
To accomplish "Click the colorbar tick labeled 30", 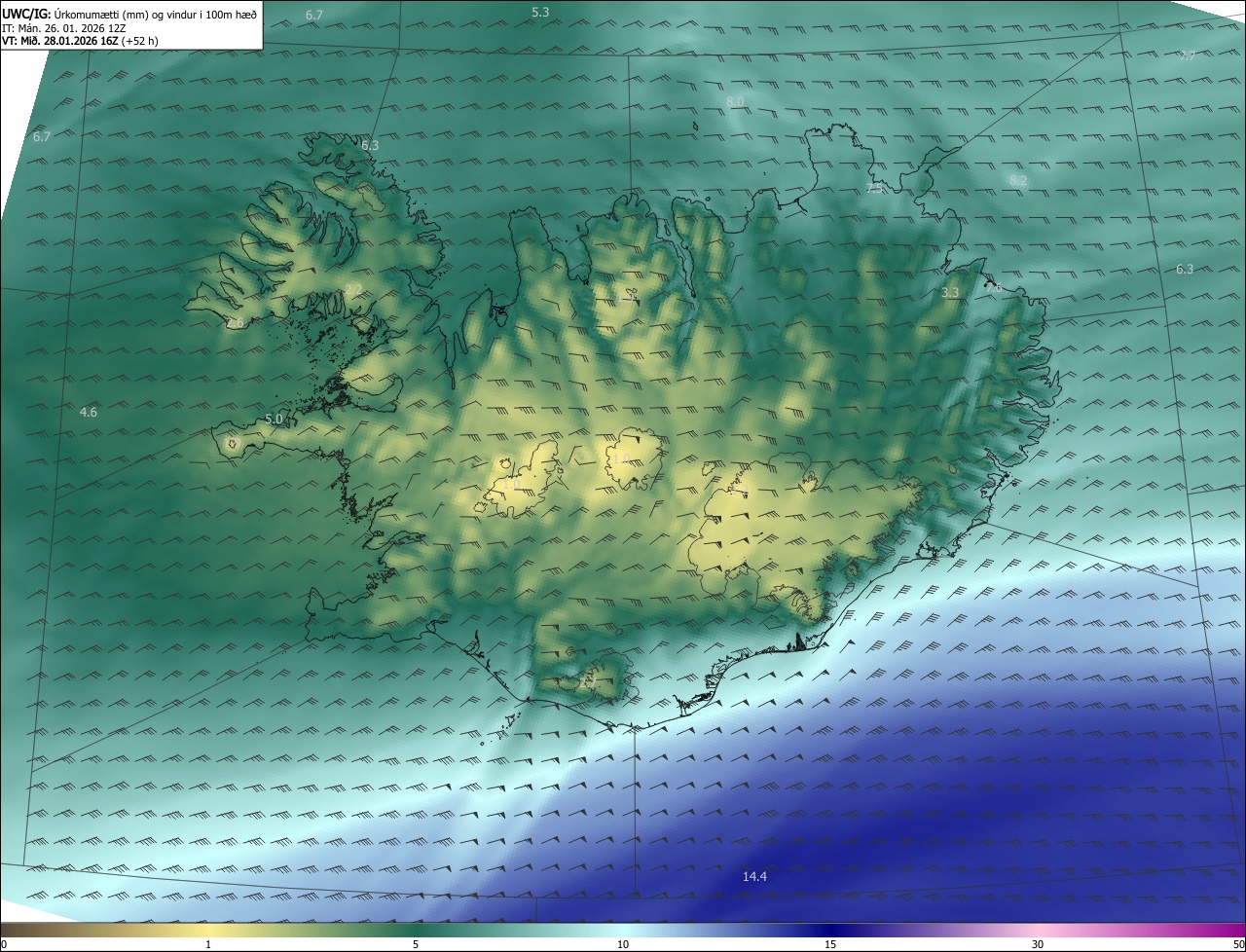I will pos(1038,944).
